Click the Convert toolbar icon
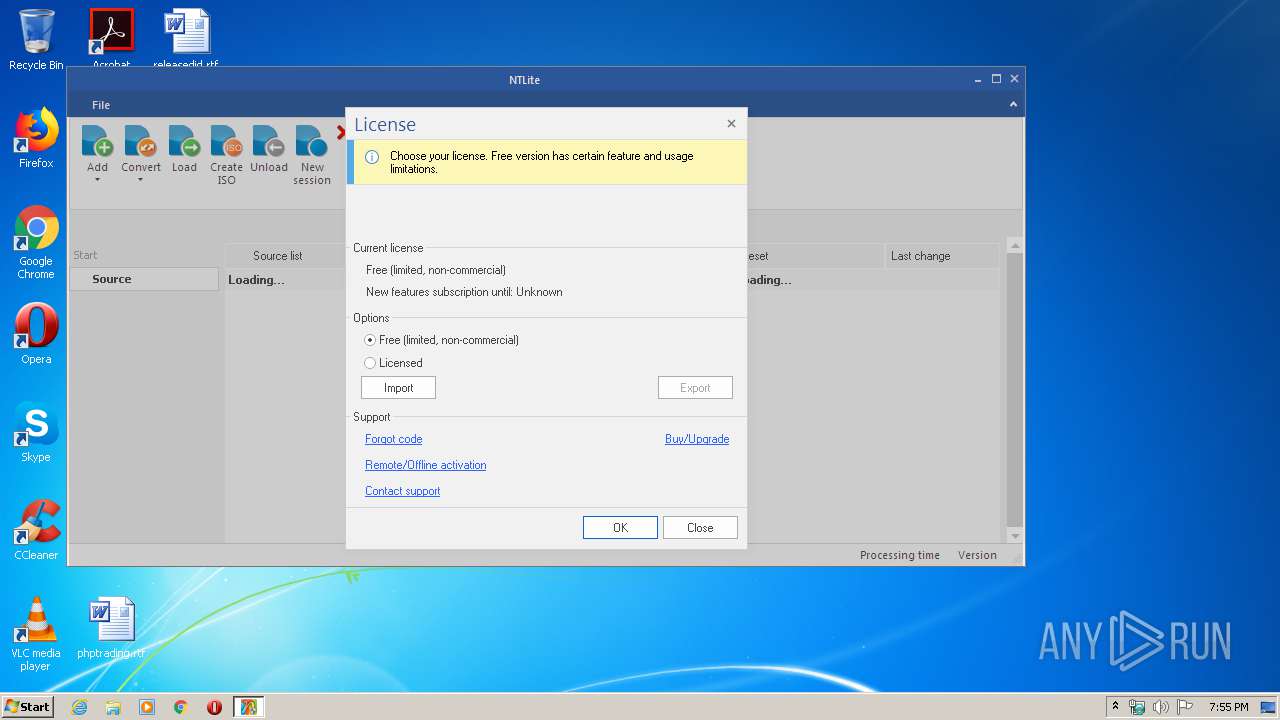The width and height of the screenshot is (1280, 720). 141,148
